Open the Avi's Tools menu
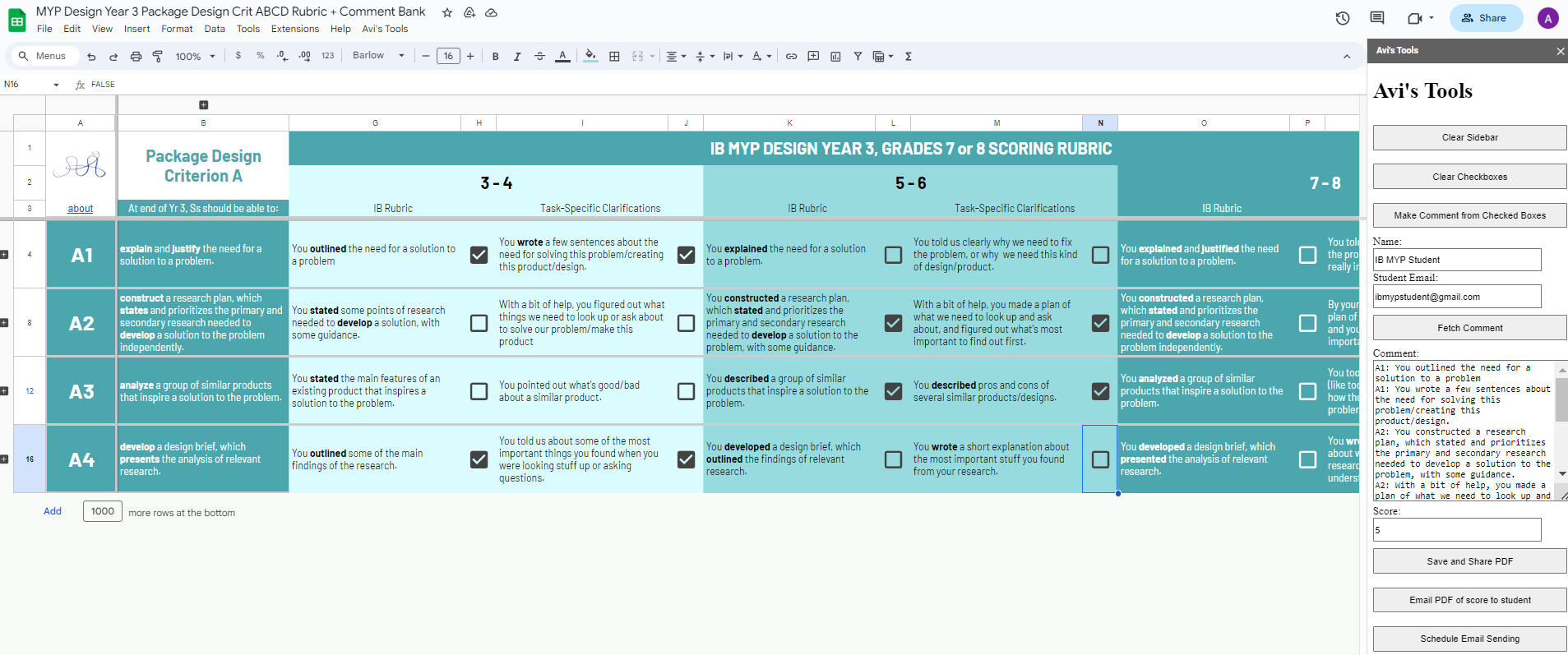This screenshot has width=1568, height=655. [x=385, y=29]
